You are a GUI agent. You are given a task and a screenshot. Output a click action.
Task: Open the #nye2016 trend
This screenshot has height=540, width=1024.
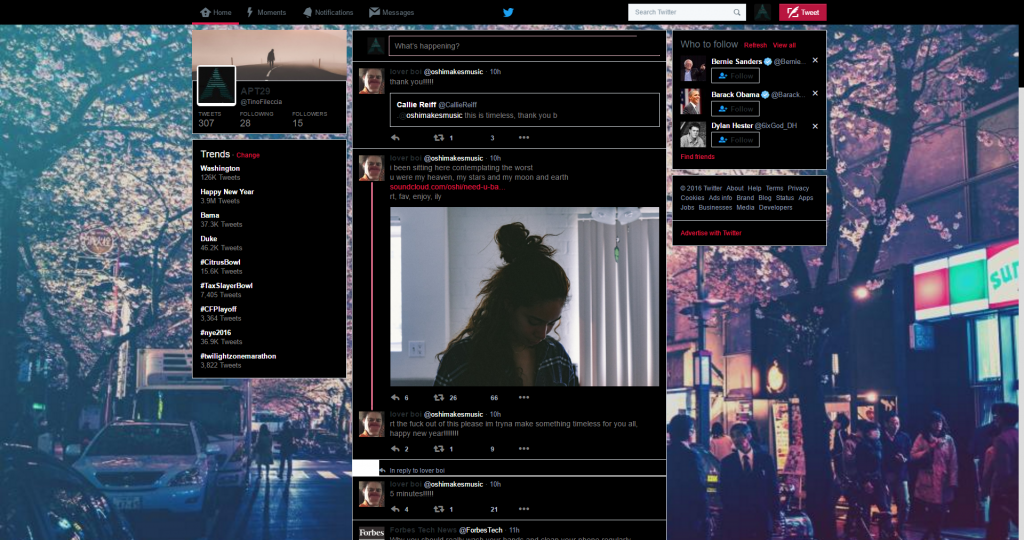[x=216, y=333]
